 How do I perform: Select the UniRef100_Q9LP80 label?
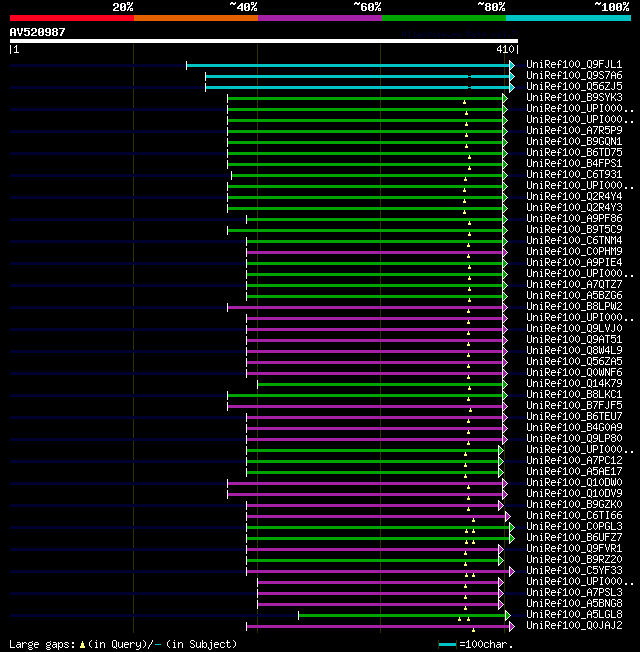pyautogui.click(x=574, y=439)
